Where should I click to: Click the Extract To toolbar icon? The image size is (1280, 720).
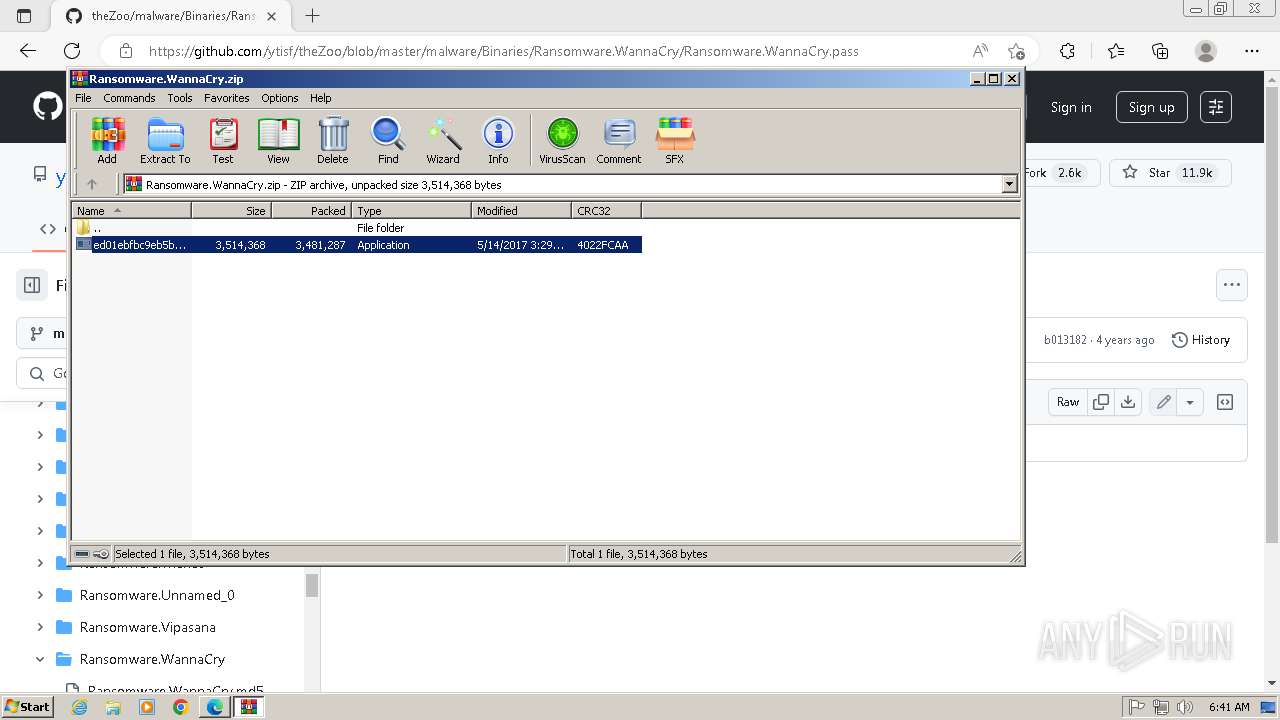coord(165,140)
